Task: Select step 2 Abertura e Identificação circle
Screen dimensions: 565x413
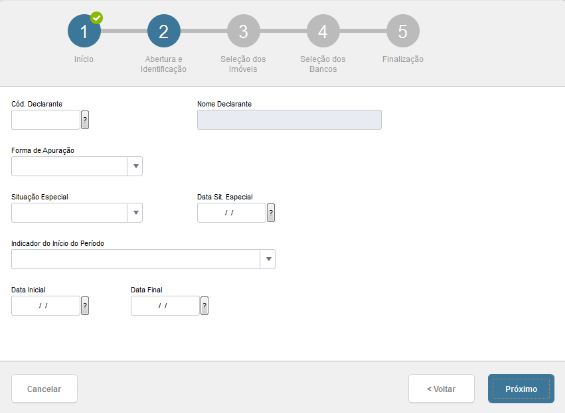Action: pyautogui.click(x=164, y=31)
